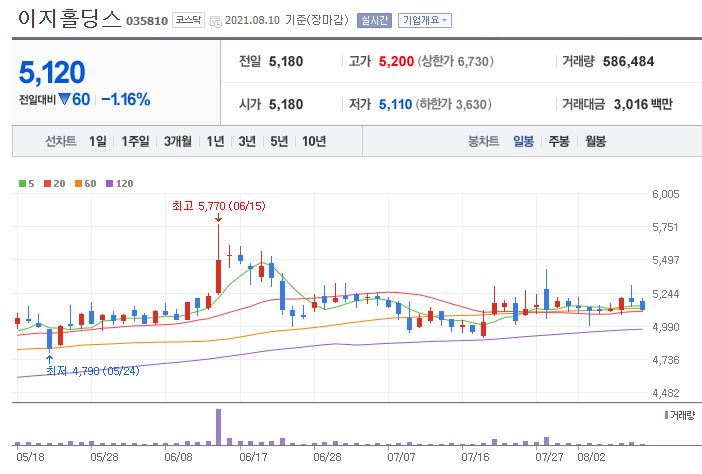
Task: Click the 하한가 3,630 text
Action: (x=454, y=104)
